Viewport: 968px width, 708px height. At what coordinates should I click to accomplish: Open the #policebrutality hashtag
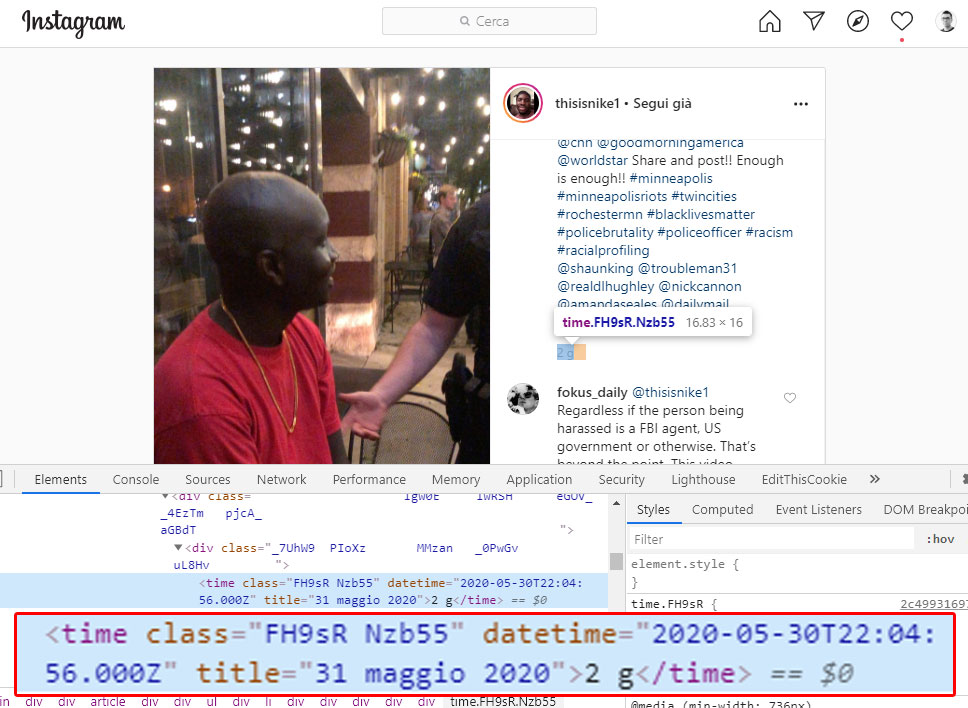pyautogui.click(x=605, y=233)
